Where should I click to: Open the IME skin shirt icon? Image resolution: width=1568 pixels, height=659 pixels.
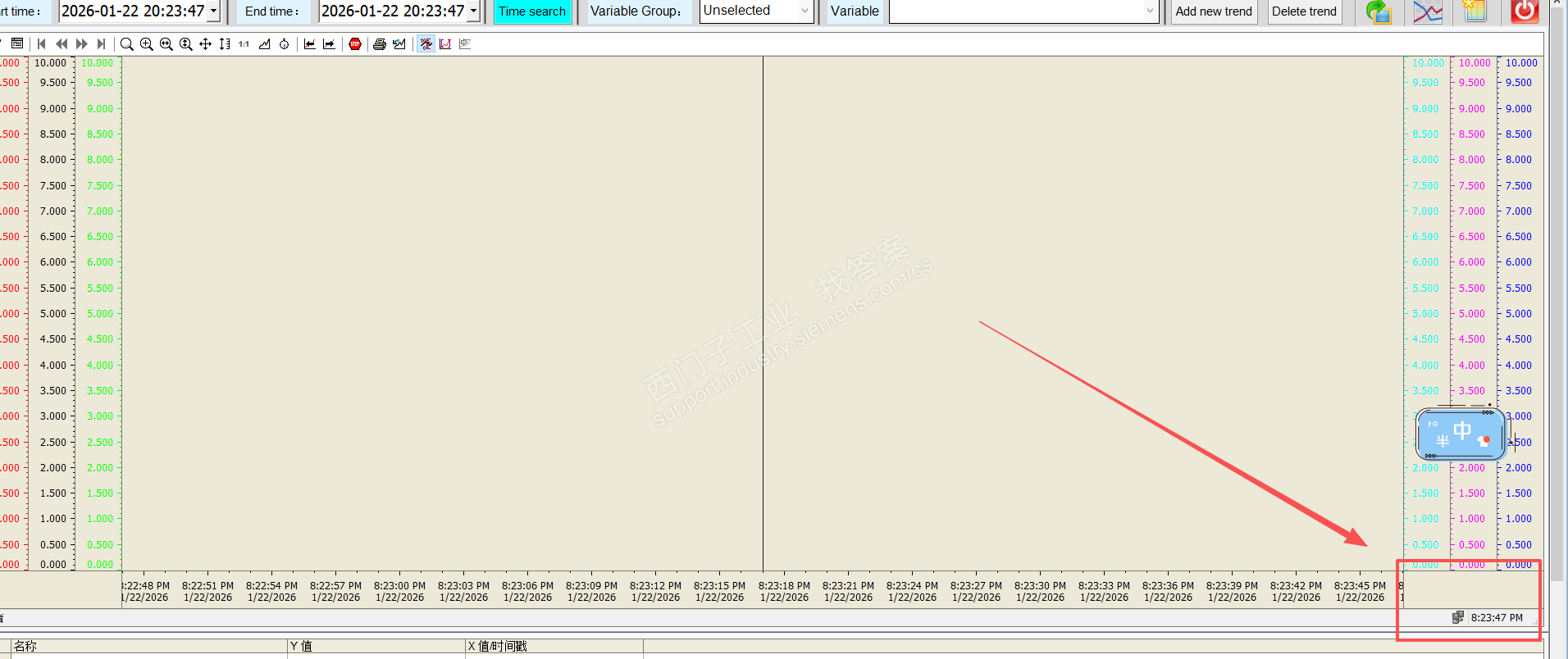point(1484,441)
